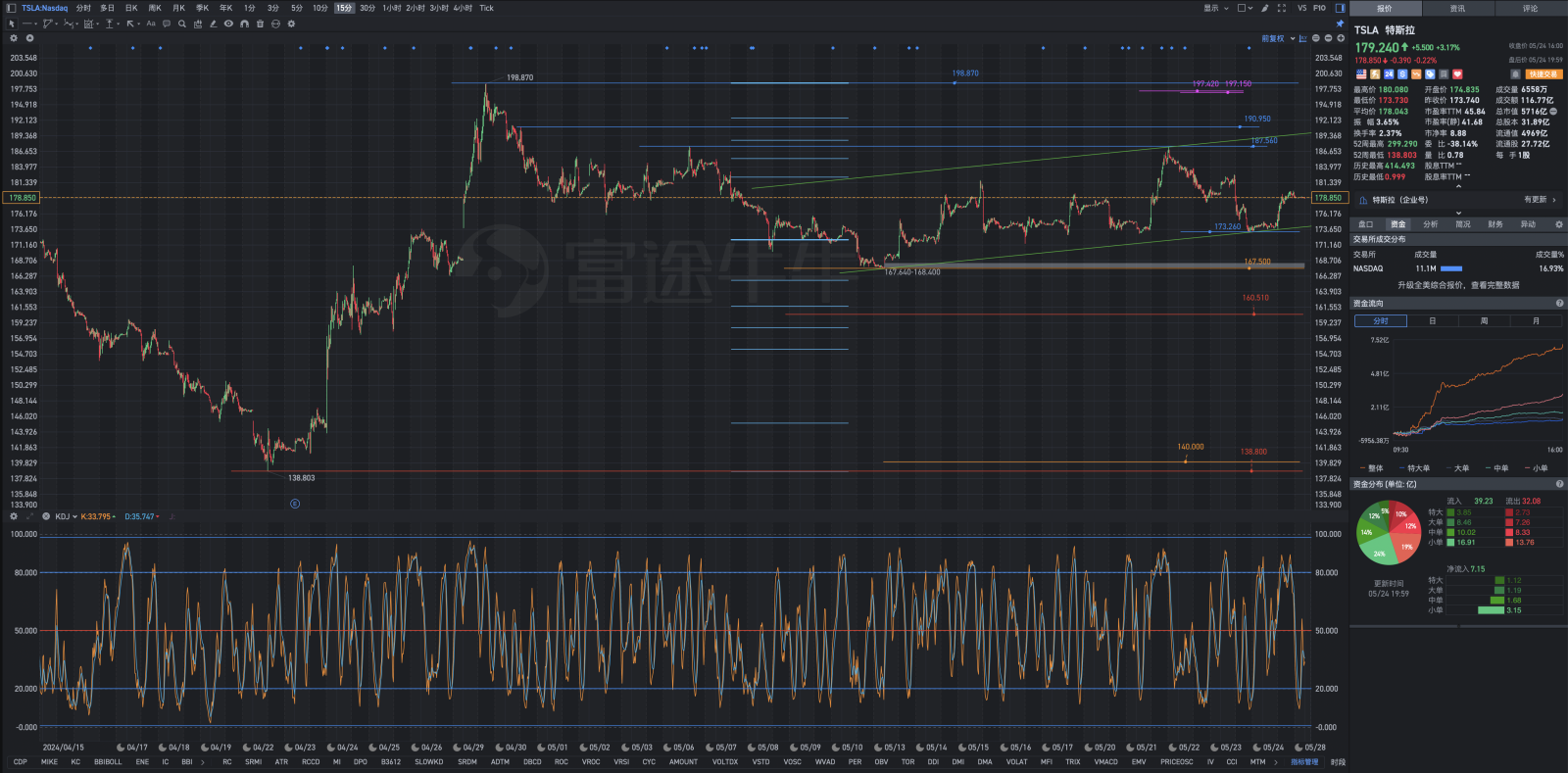Select the 财务 financials tab
Viewport: 1568px width, 773px height.
(x=1495, y=224)
